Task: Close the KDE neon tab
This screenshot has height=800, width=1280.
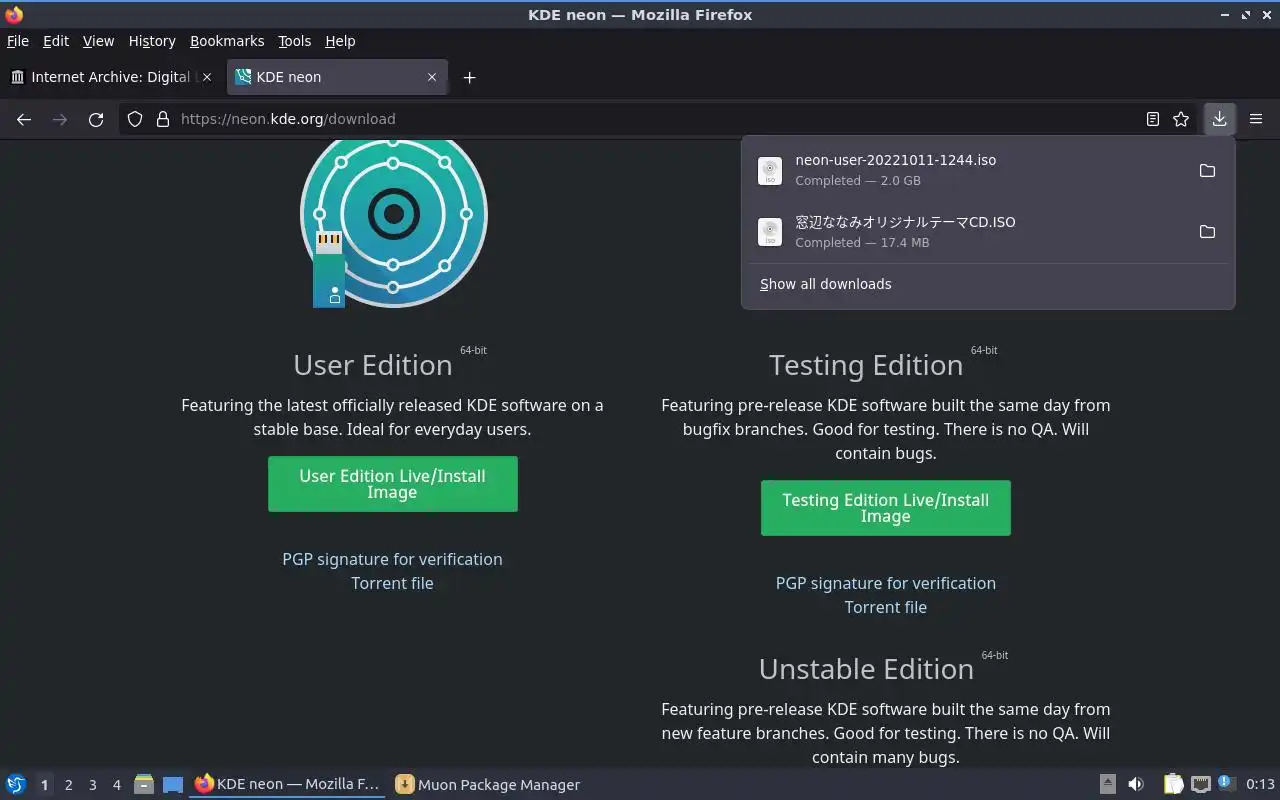Action: [x=432, y=77]
